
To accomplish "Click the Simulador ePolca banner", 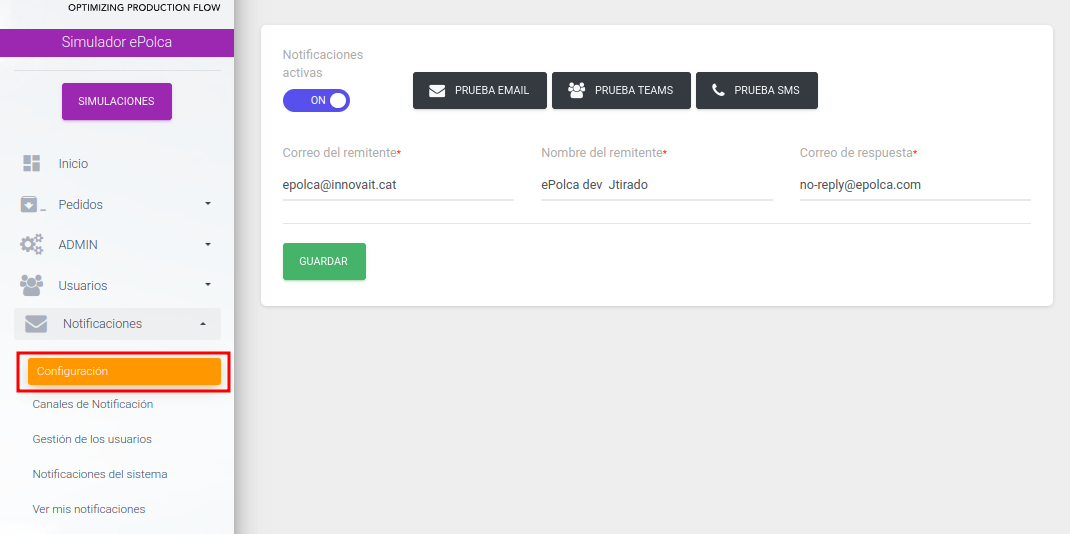I will click(x=117, y=42).
